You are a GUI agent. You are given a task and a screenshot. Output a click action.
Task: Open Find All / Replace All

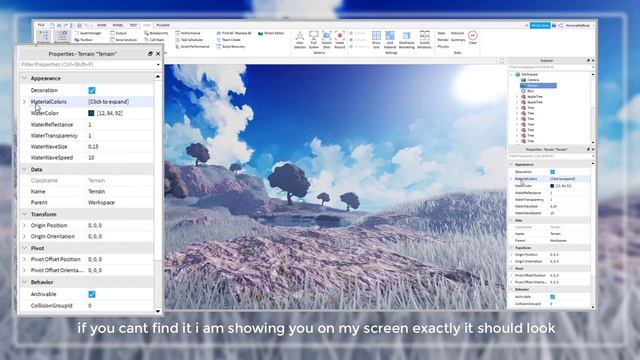pyautogui.click(x=234, y=33)
